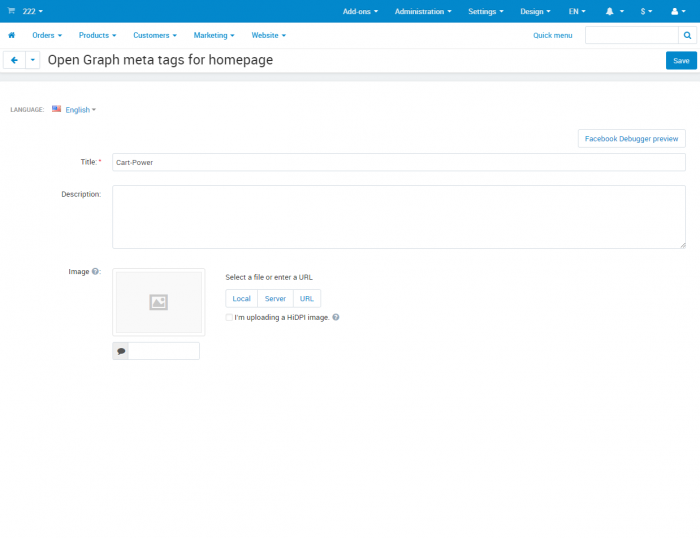Click the back arrow button
This screenshot has width=700, height=538.
tap(14, 60)
